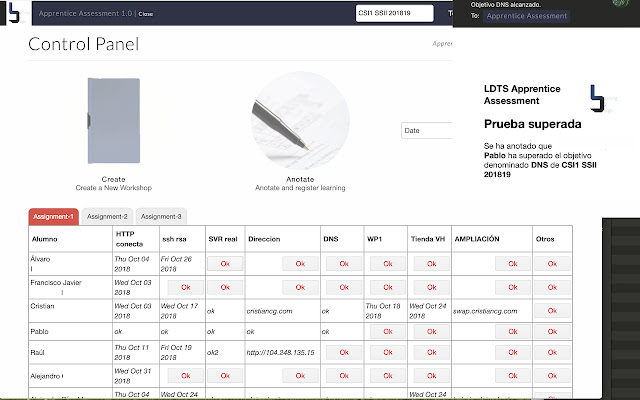
Task: Click Ok under Direccion for Alejandro
Action: pos(300,376)
